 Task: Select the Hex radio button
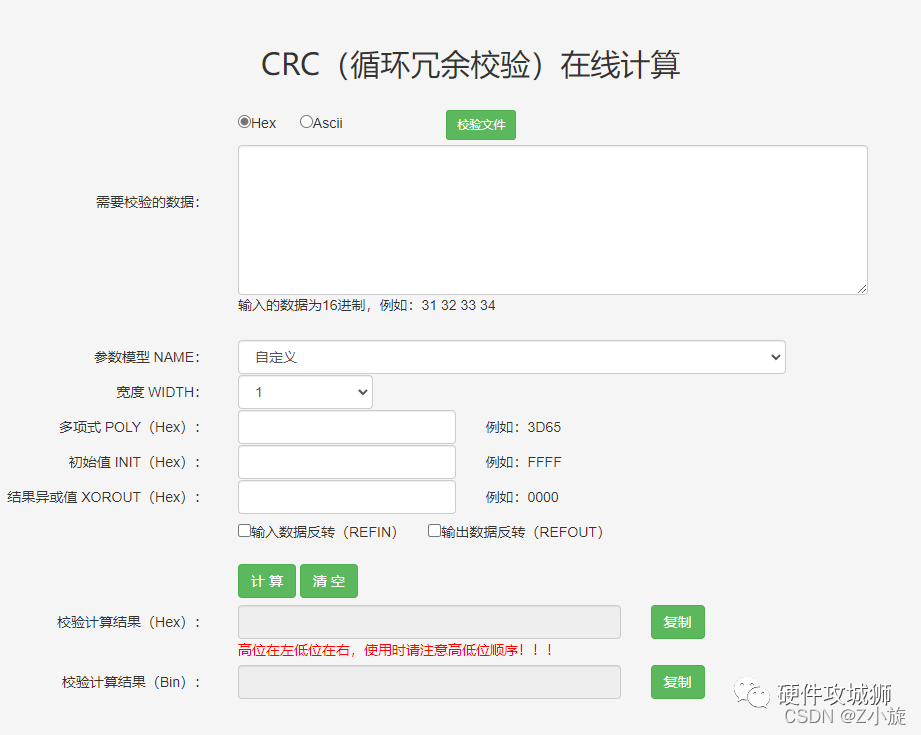pos(244,121)
